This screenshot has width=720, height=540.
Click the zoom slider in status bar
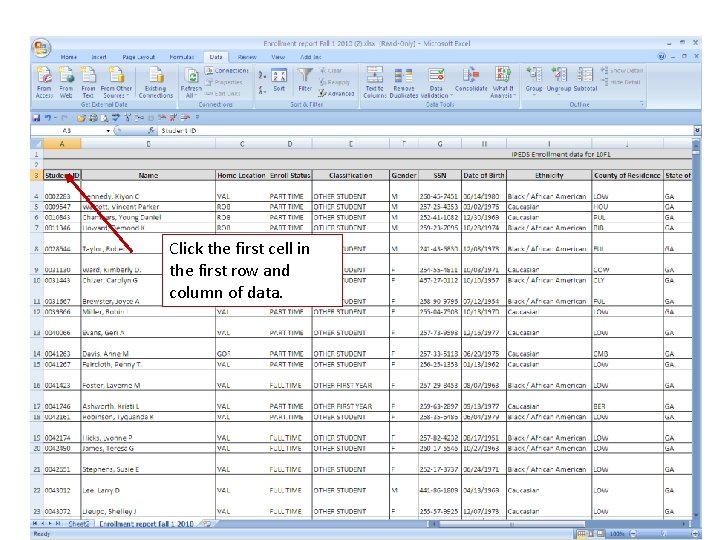(664, 534)
